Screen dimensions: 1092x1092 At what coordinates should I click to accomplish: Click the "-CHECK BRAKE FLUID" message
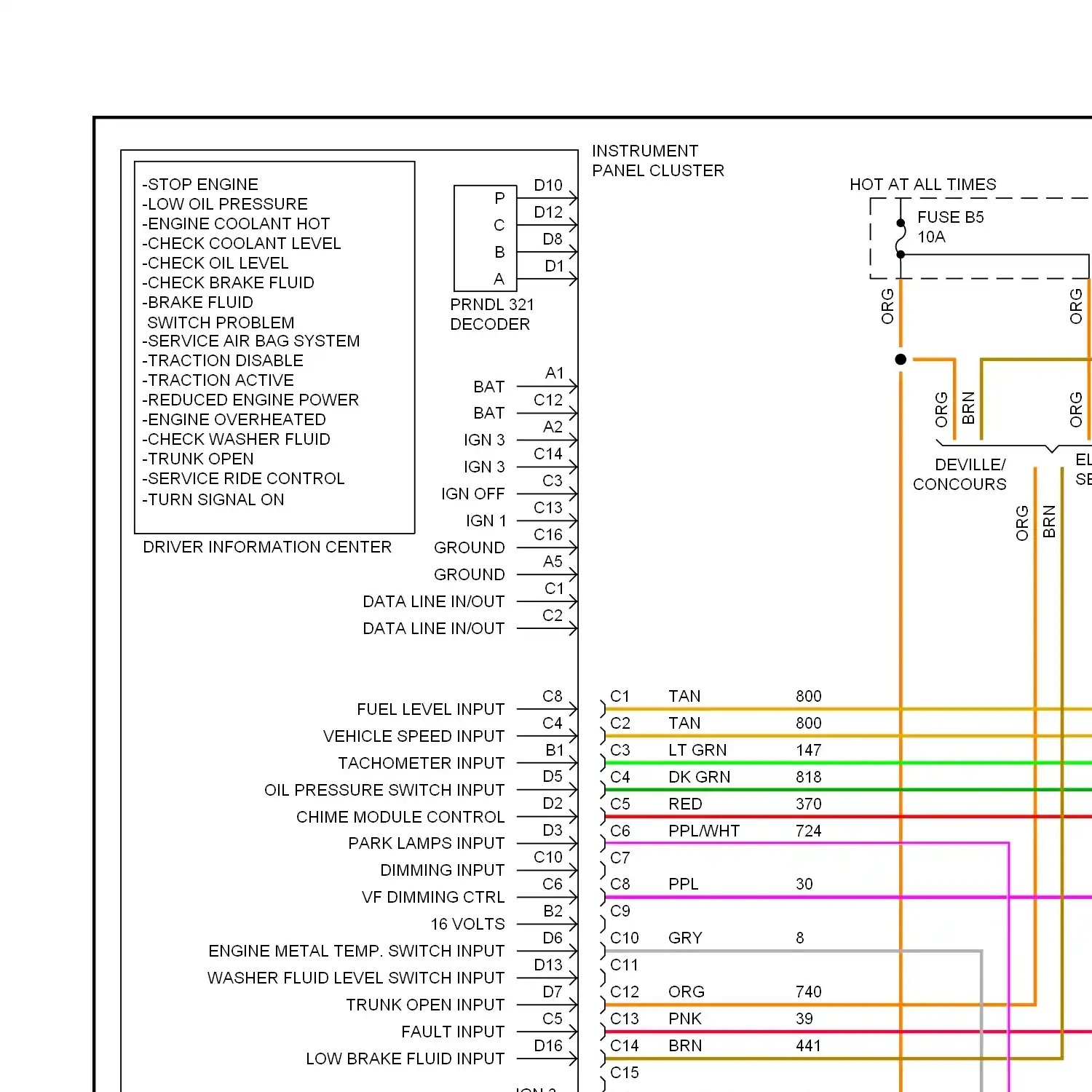pos(229,283)
